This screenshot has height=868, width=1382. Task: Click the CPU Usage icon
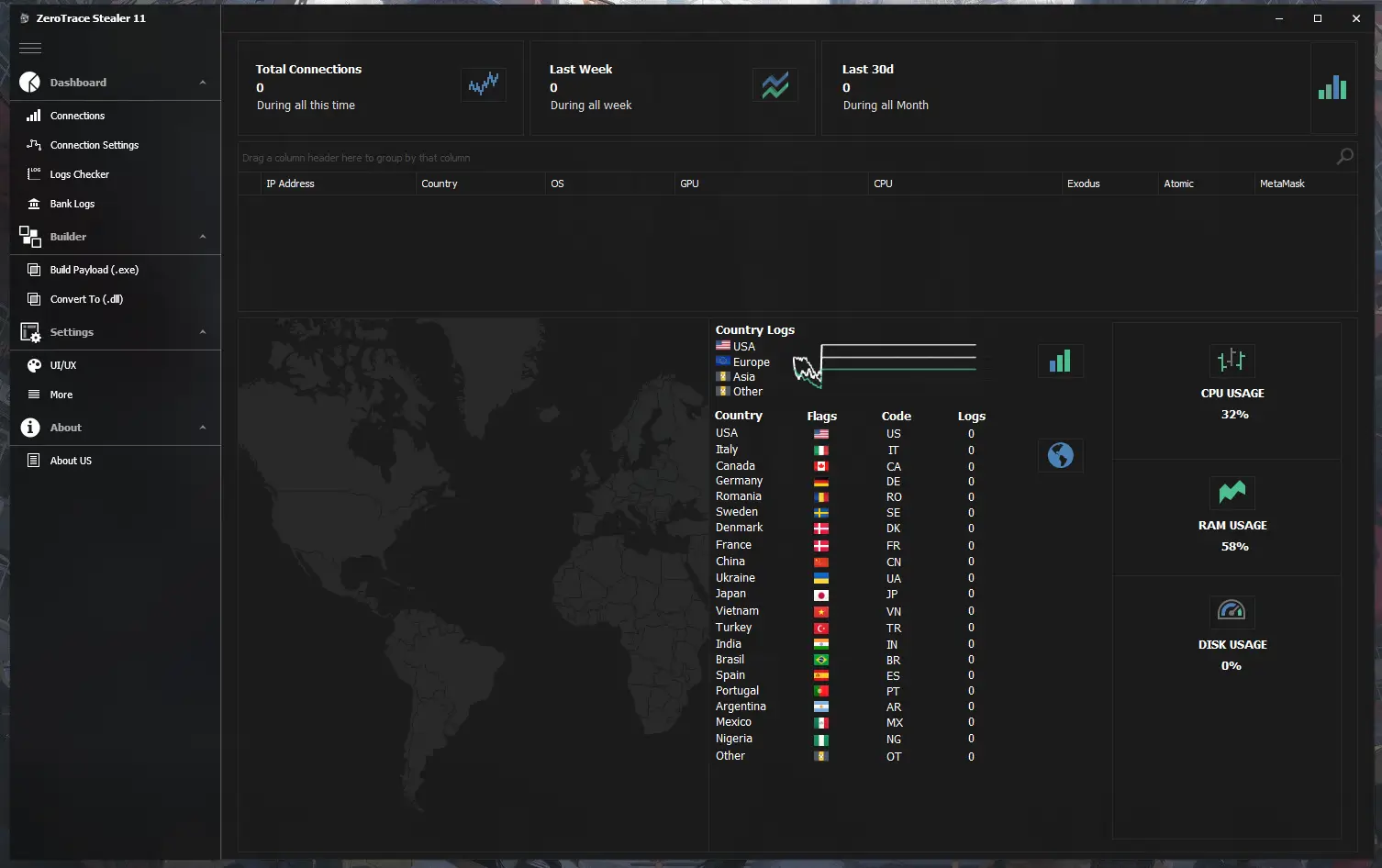click(1231, 361)
